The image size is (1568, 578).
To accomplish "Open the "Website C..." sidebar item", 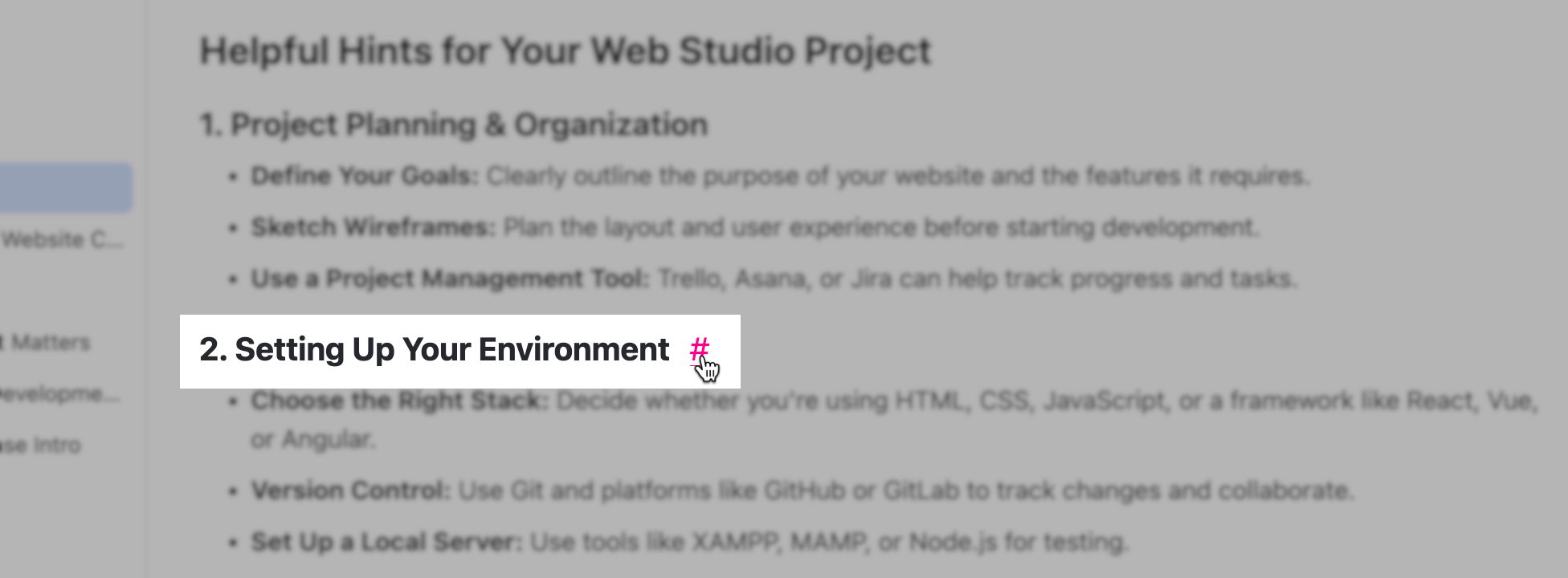I will (x=63, y=239).
